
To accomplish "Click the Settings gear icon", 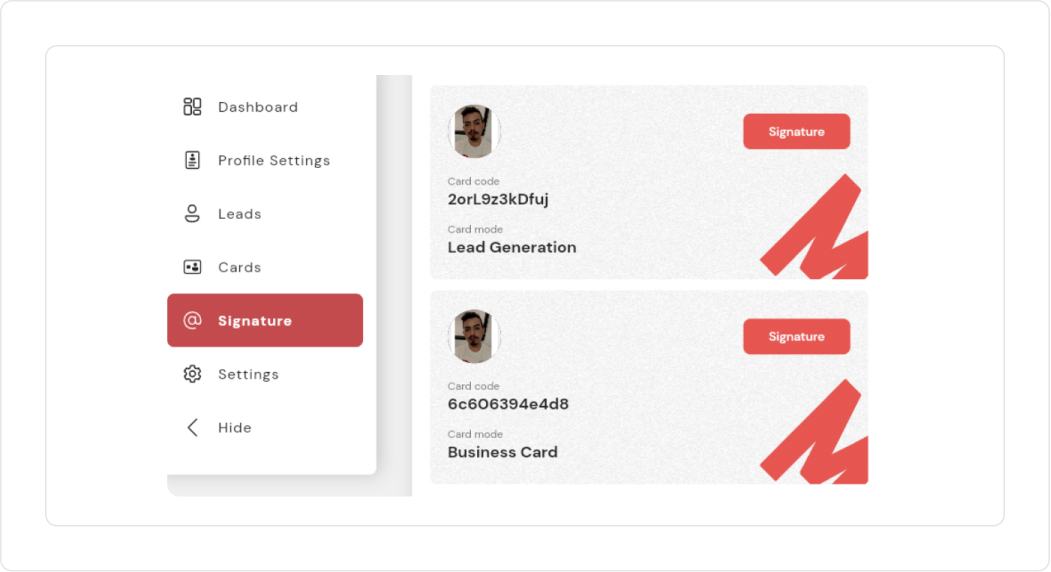I will coord(193,374).
